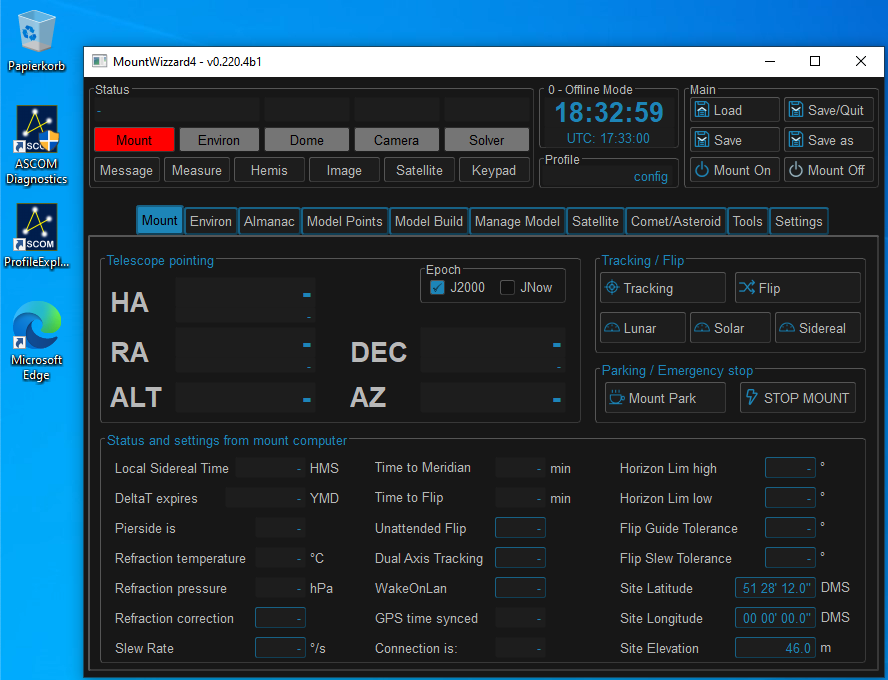Go to the Almanac tab
The image size is (888, 680).
[x=269, y=221]
